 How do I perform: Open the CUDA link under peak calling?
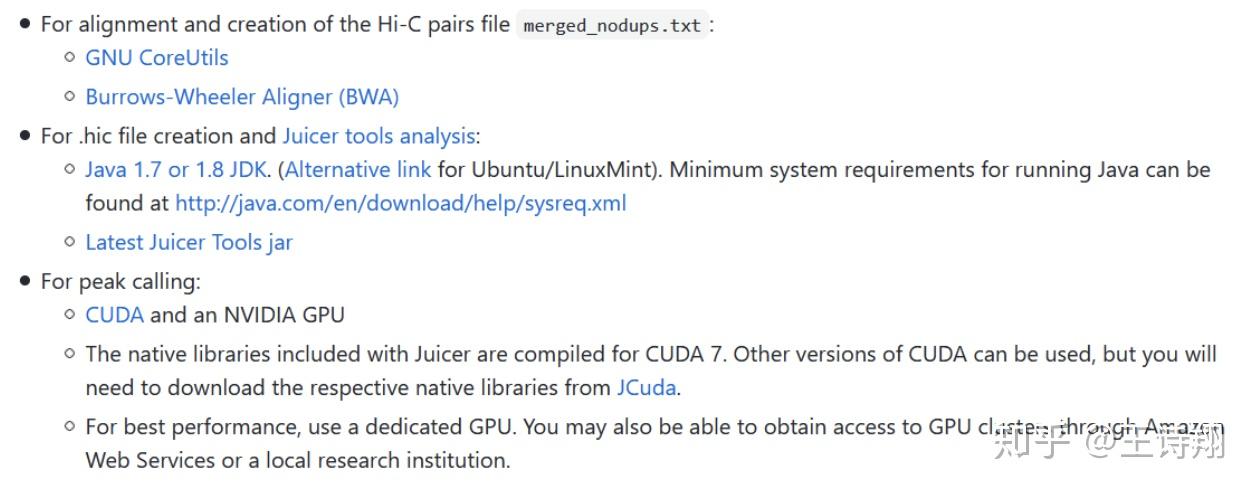(114, 316)
